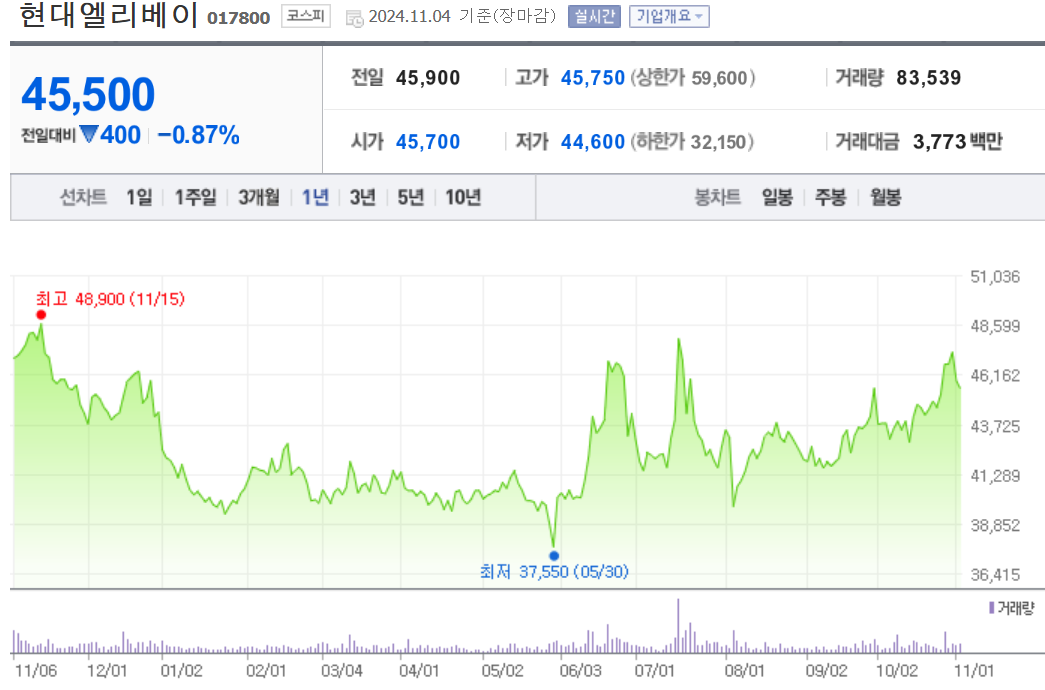
Task: Click the stock code 017800
Action: (239, 18)
